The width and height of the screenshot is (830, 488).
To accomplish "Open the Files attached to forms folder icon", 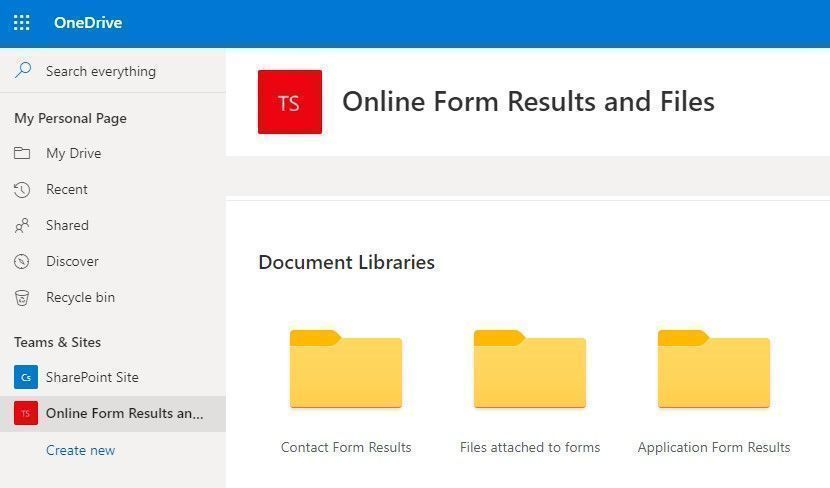I will pos(530,369).
